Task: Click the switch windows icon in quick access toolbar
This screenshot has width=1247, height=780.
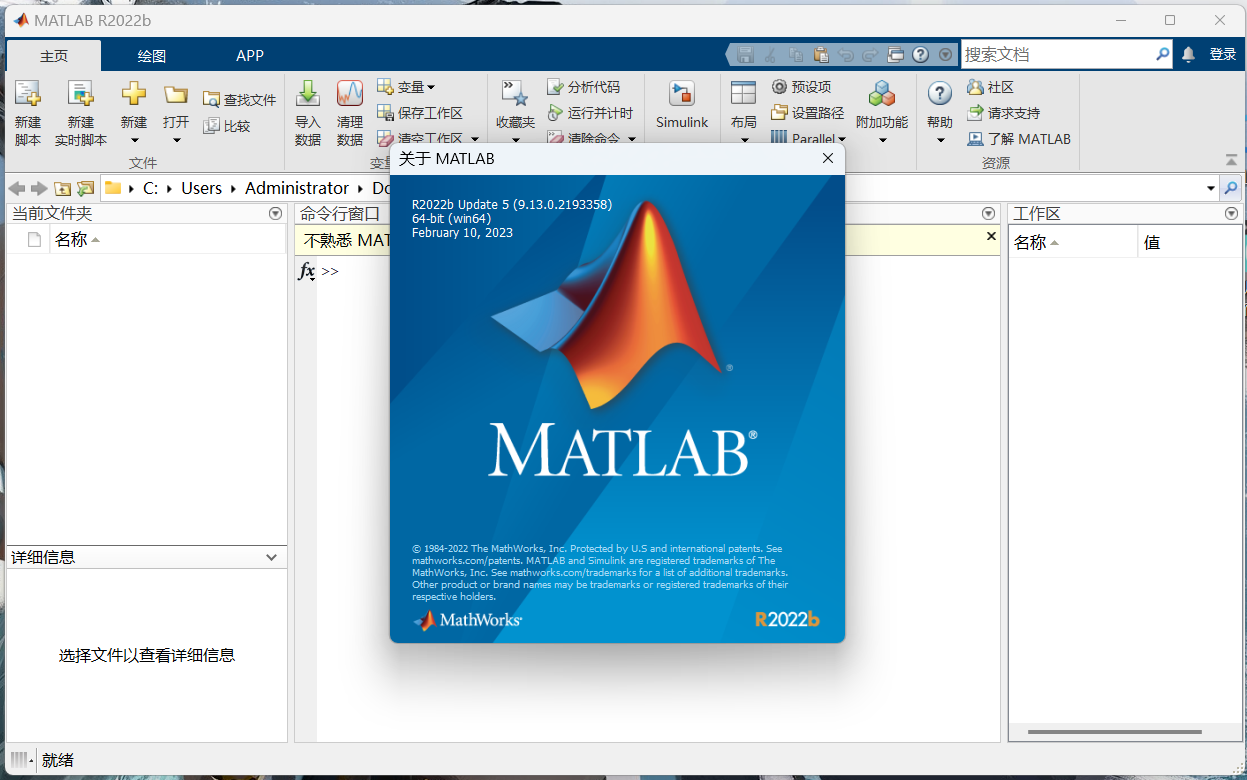Action: pyautogui.click(x=896, y=55)
